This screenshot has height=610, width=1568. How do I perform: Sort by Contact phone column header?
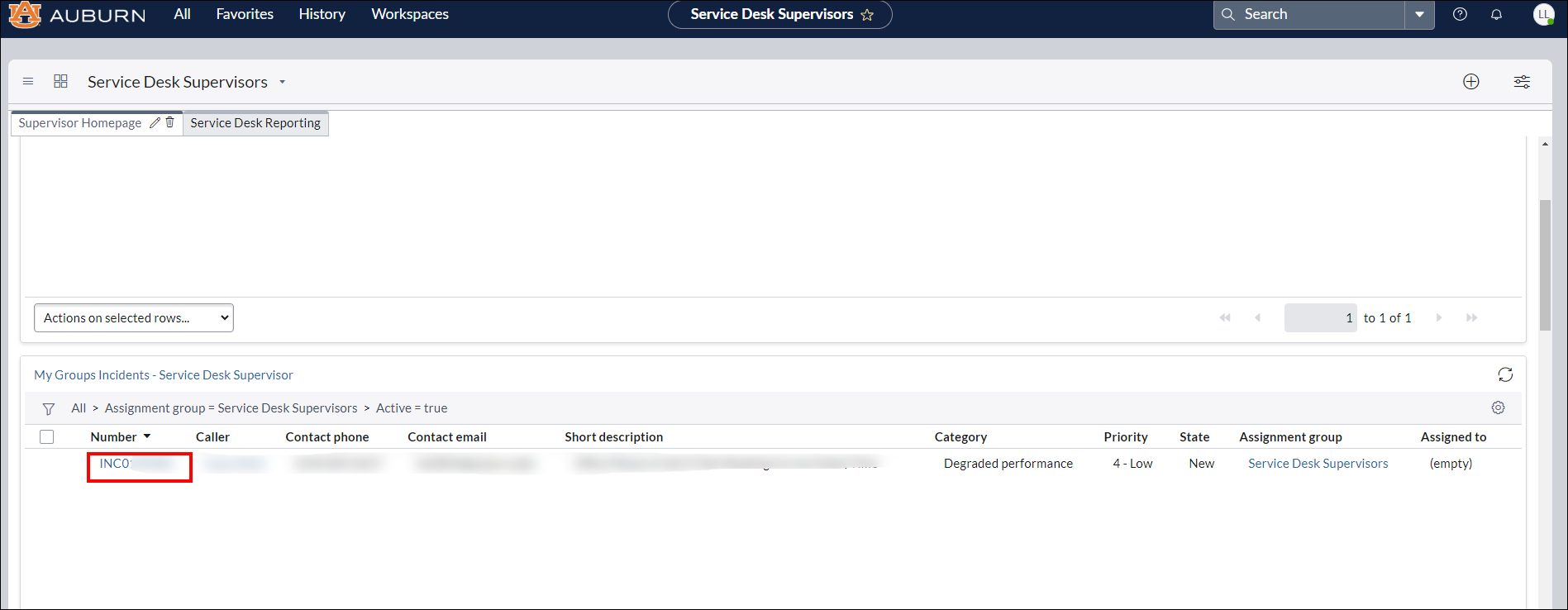click(327, 437)
